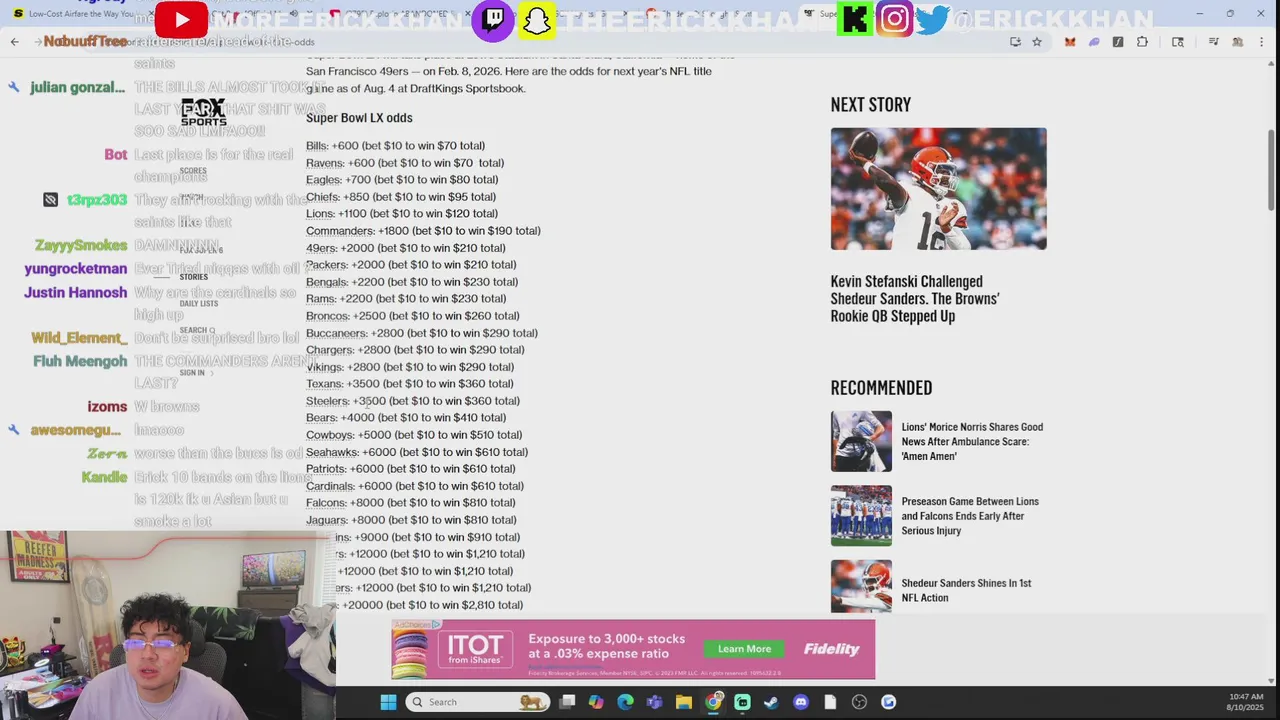The image size is (1280, 720).
Task: Click the AdChoices icon on the ad banner
Action: pos(436,624)
